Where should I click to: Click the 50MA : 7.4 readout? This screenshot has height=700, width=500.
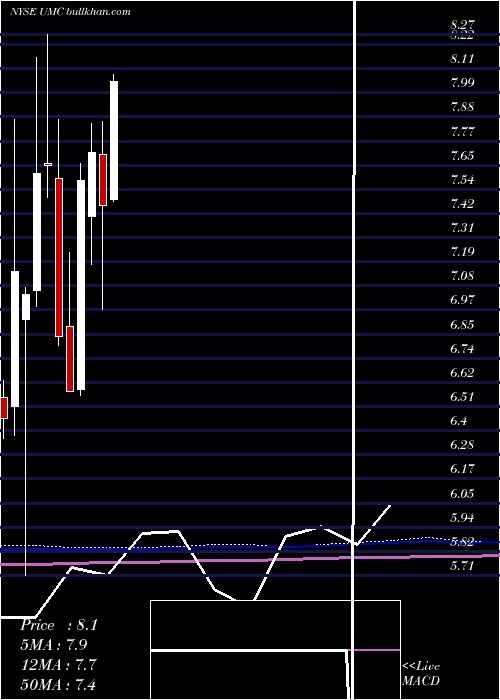tap(58, 684)
